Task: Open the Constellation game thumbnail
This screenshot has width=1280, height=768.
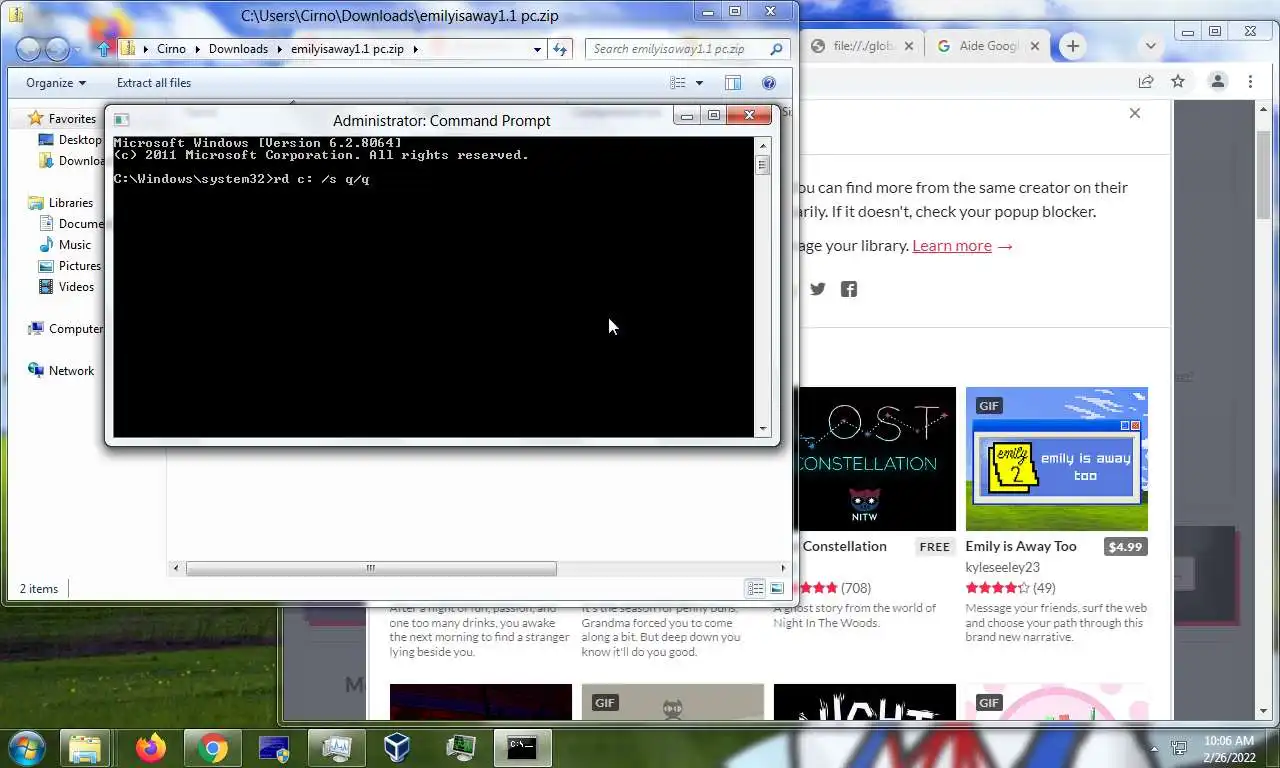Action: tap(877, 459)
